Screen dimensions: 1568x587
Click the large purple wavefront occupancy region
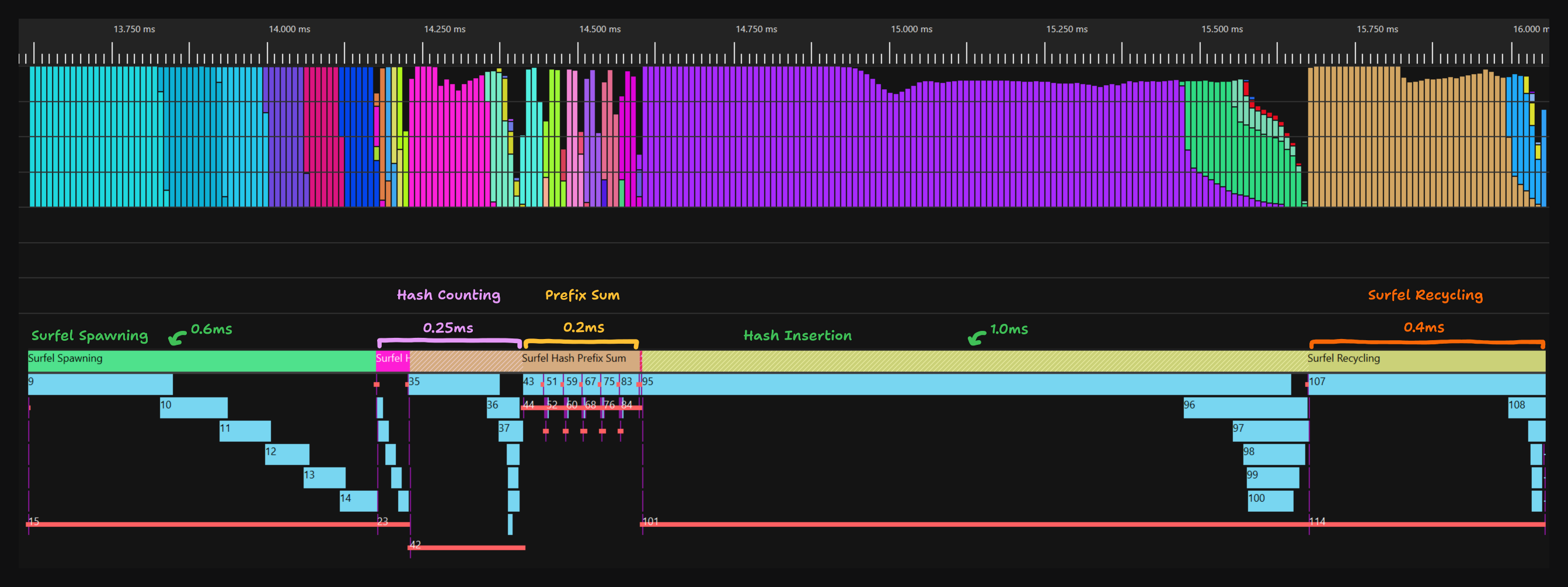pos(913,146)
